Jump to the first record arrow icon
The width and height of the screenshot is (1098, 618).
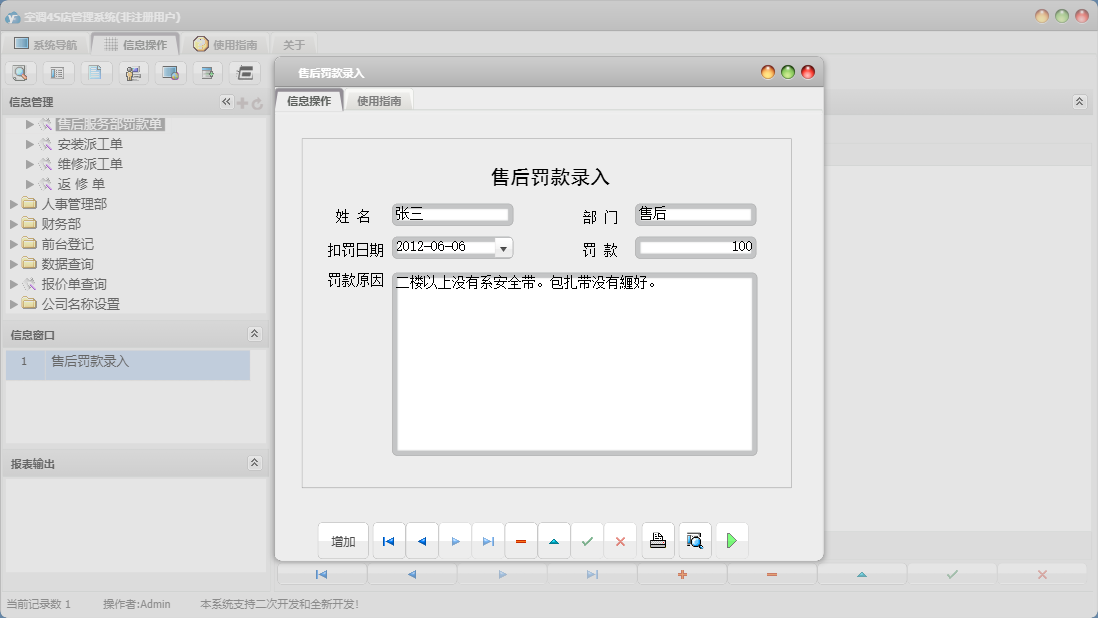(389, 540)
